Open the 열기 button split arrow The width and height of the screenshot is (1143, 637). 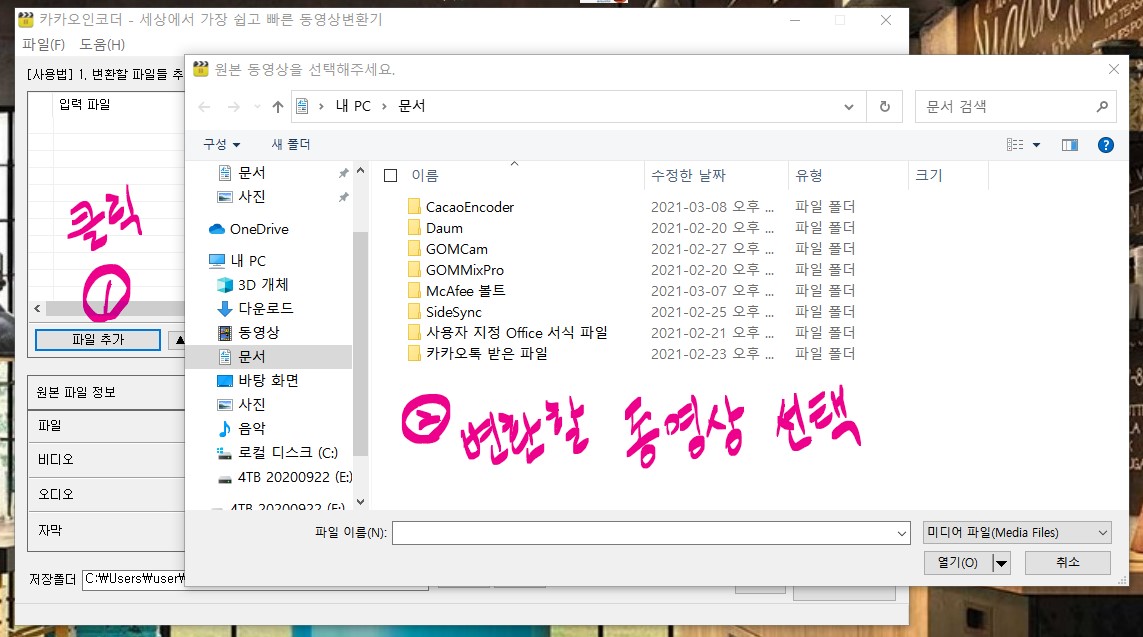click(1002, 563)
